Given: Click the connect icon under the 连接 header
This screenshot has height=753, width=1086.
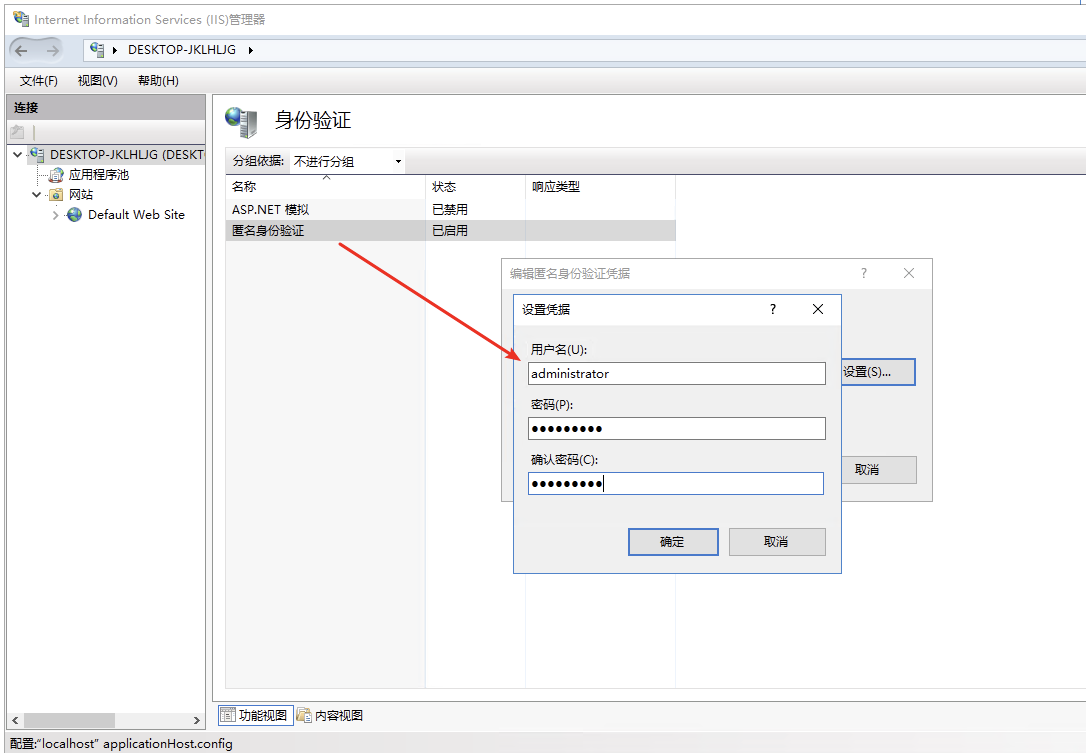Looking at the screenshot, I should pos(17,132).
